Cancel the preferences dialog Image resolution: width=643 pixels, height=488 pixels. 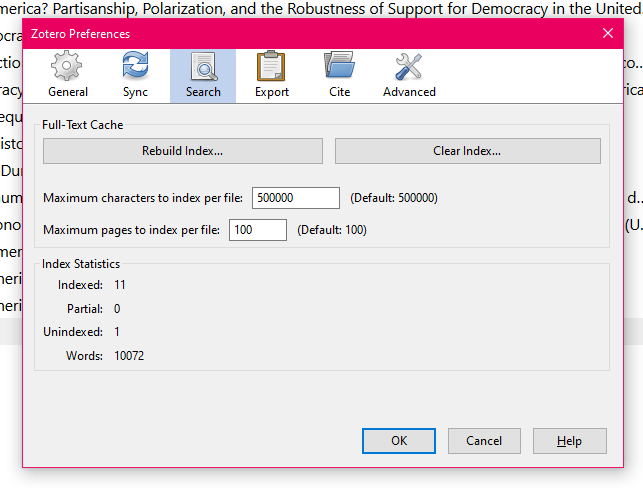484,441
